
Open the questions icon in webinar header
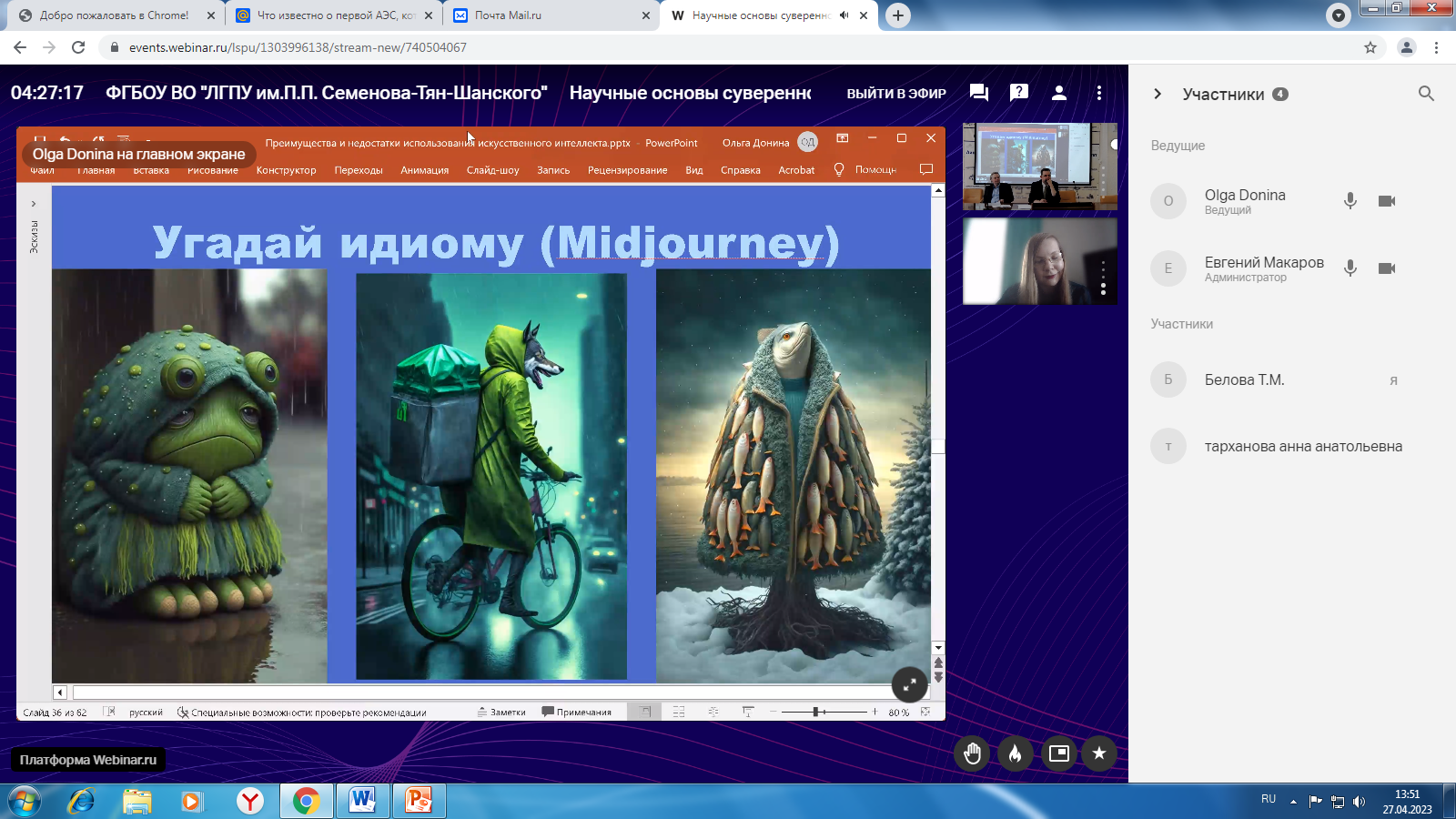click(x=1019, y=92)
